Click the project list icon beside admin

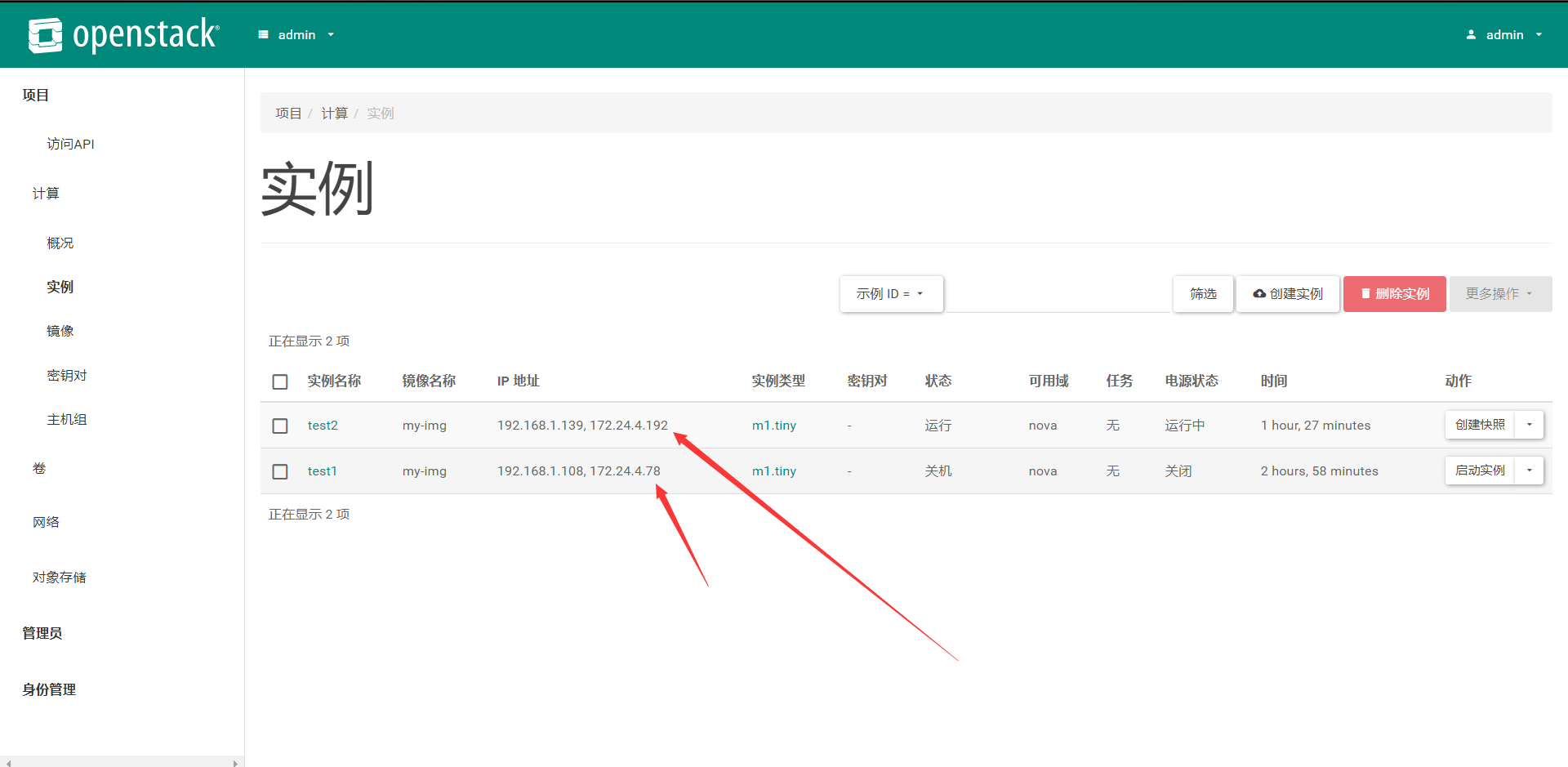click(x=263, y=35)
